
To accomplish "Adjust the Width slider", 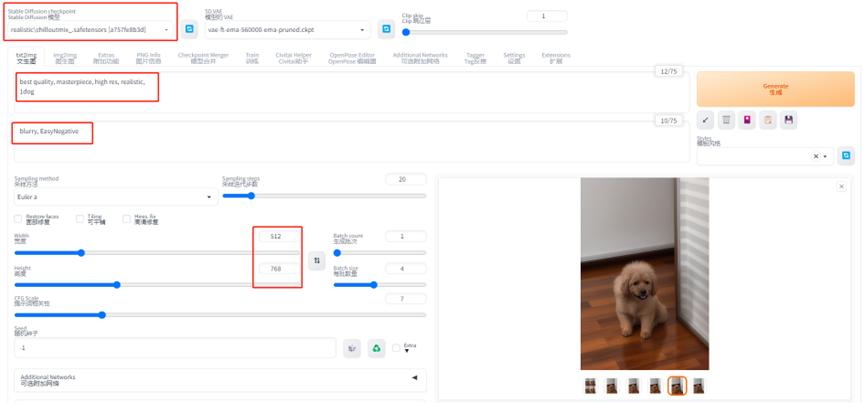I will click(x=157, y=253).
